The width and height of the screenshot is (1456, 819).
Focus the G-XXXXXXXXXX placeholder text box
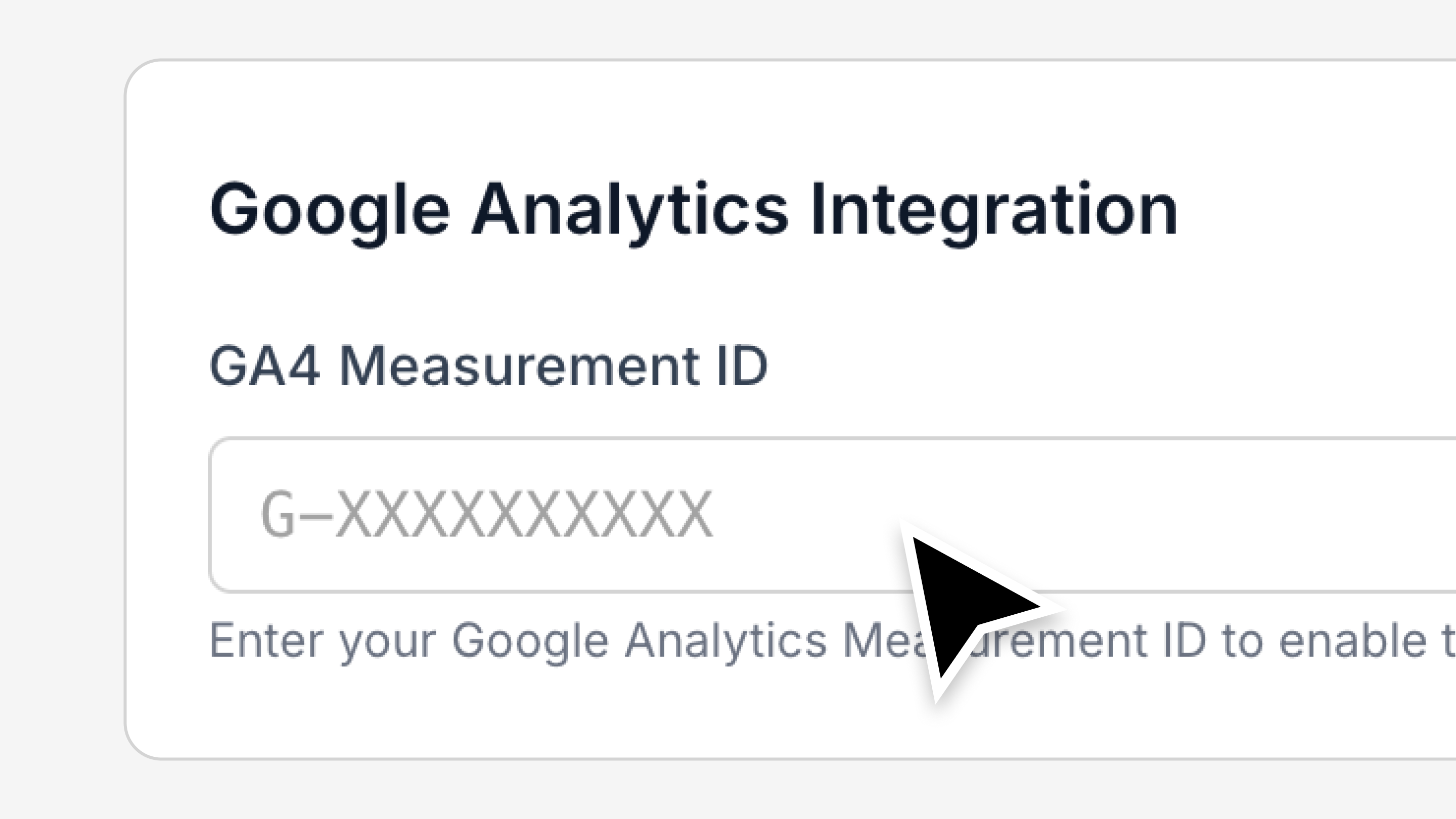pyautogui.click(x=486, y=514)
